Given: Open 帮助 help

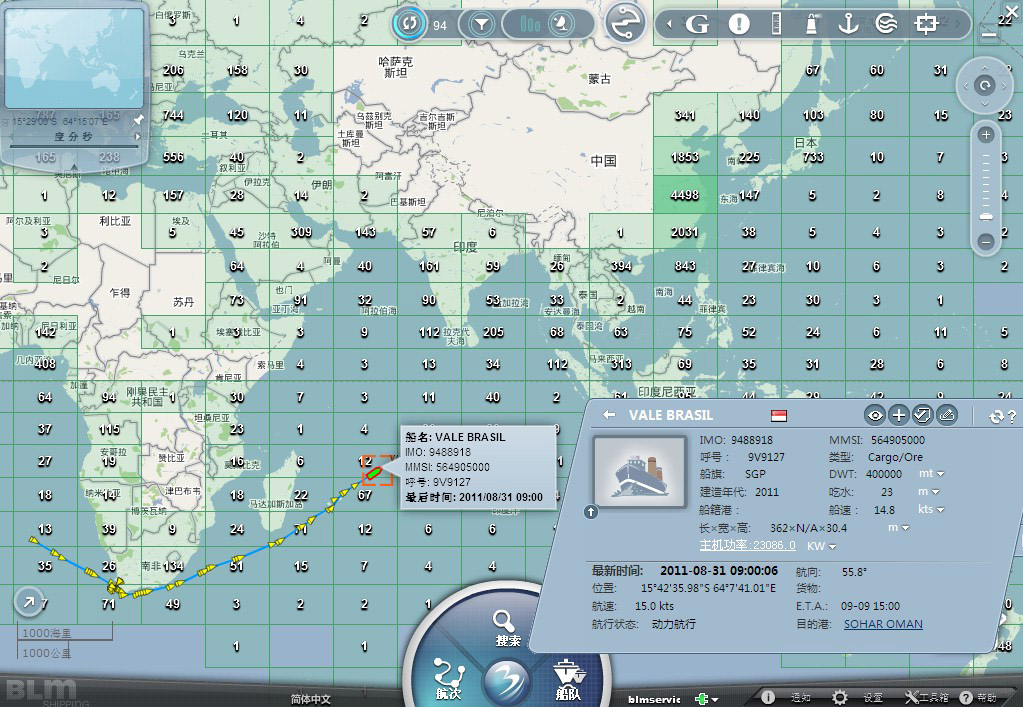Looking at the screenshot, I should point(978,697).
